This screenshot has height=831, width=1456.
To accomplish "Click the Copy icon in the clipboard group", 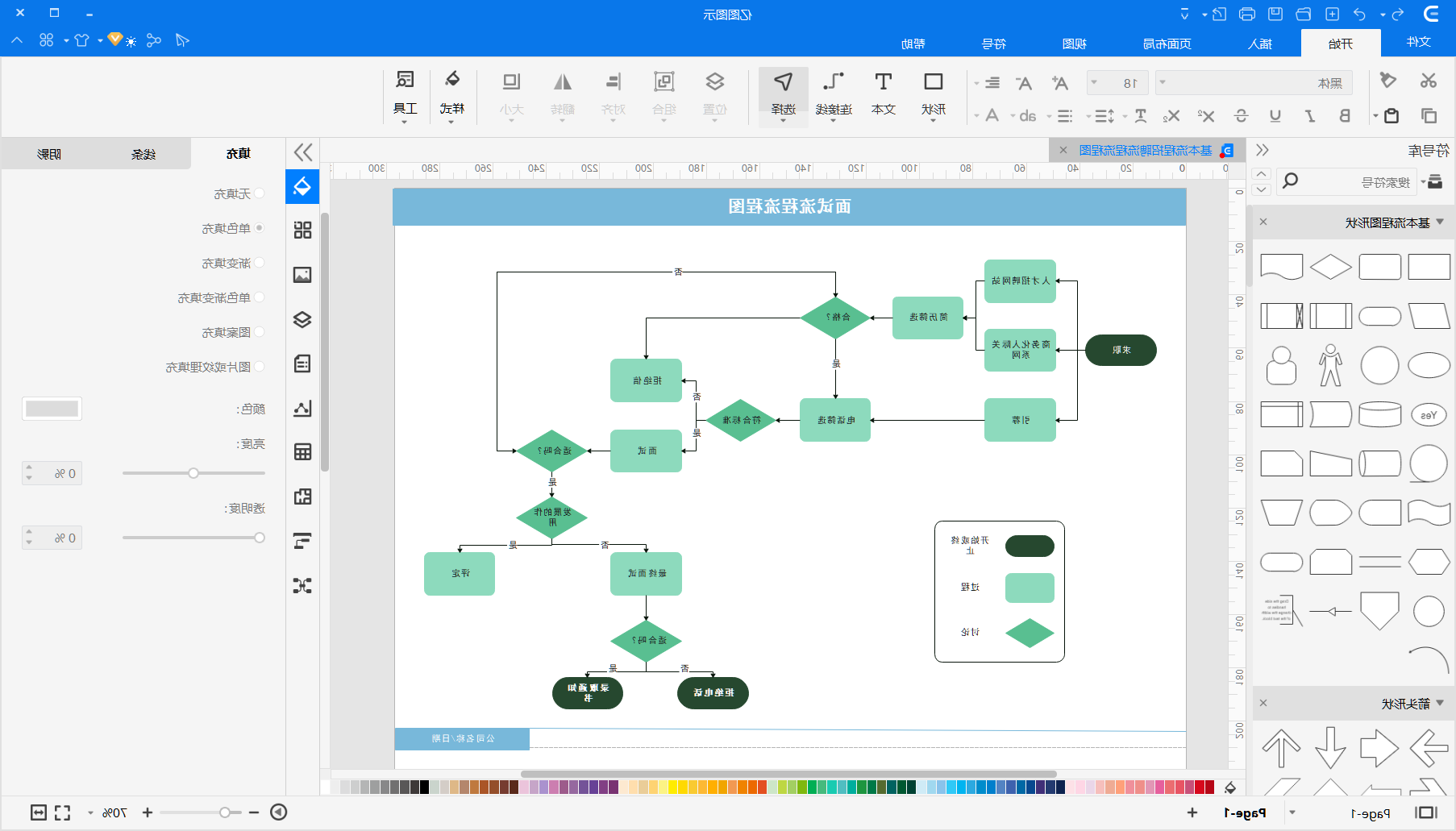I will 1429,116.
